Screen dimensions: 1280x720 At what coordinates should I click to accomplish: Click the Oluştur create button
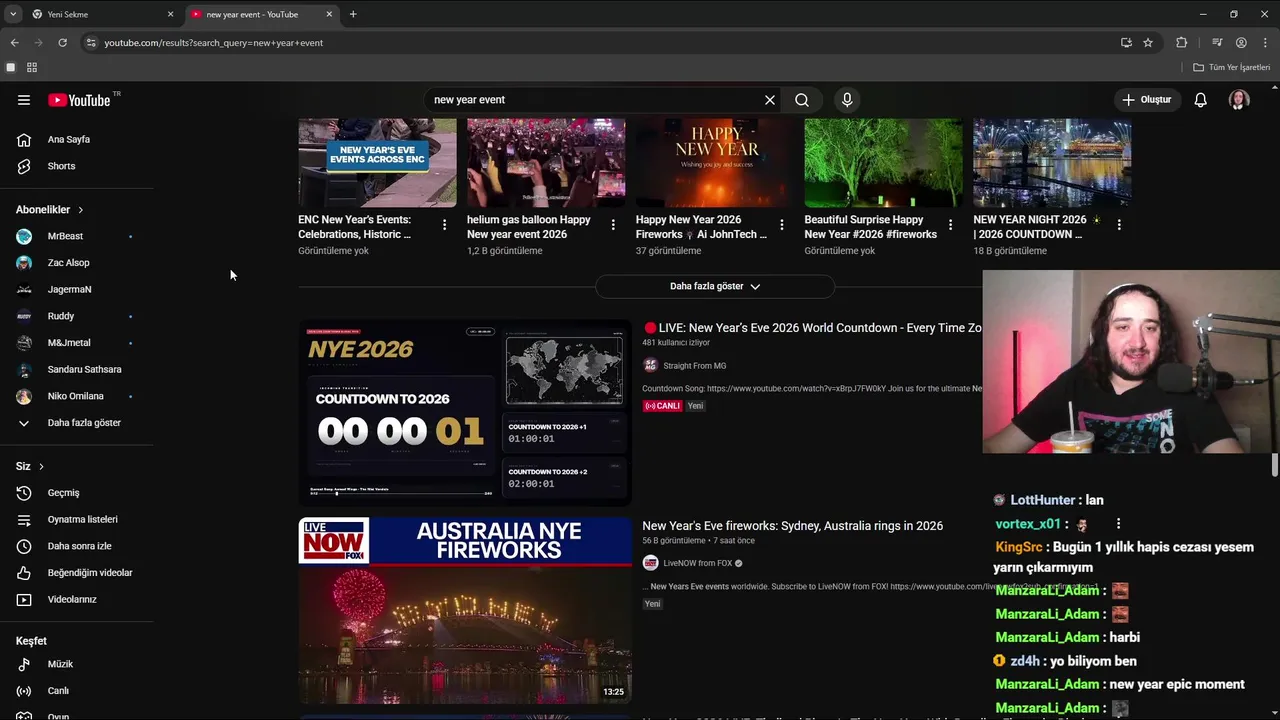tap(1146, 100)
